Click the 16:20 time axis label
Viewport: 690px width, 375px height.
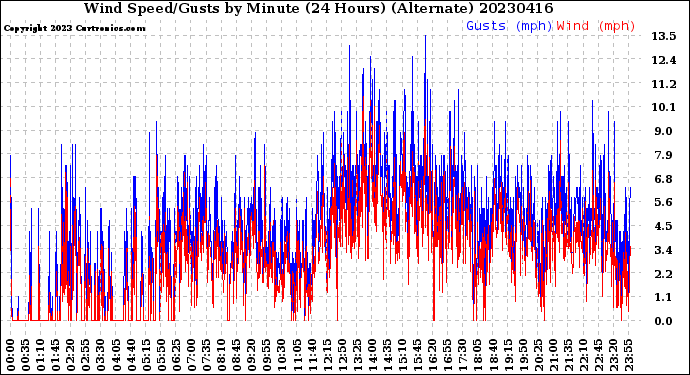(432, 355)
